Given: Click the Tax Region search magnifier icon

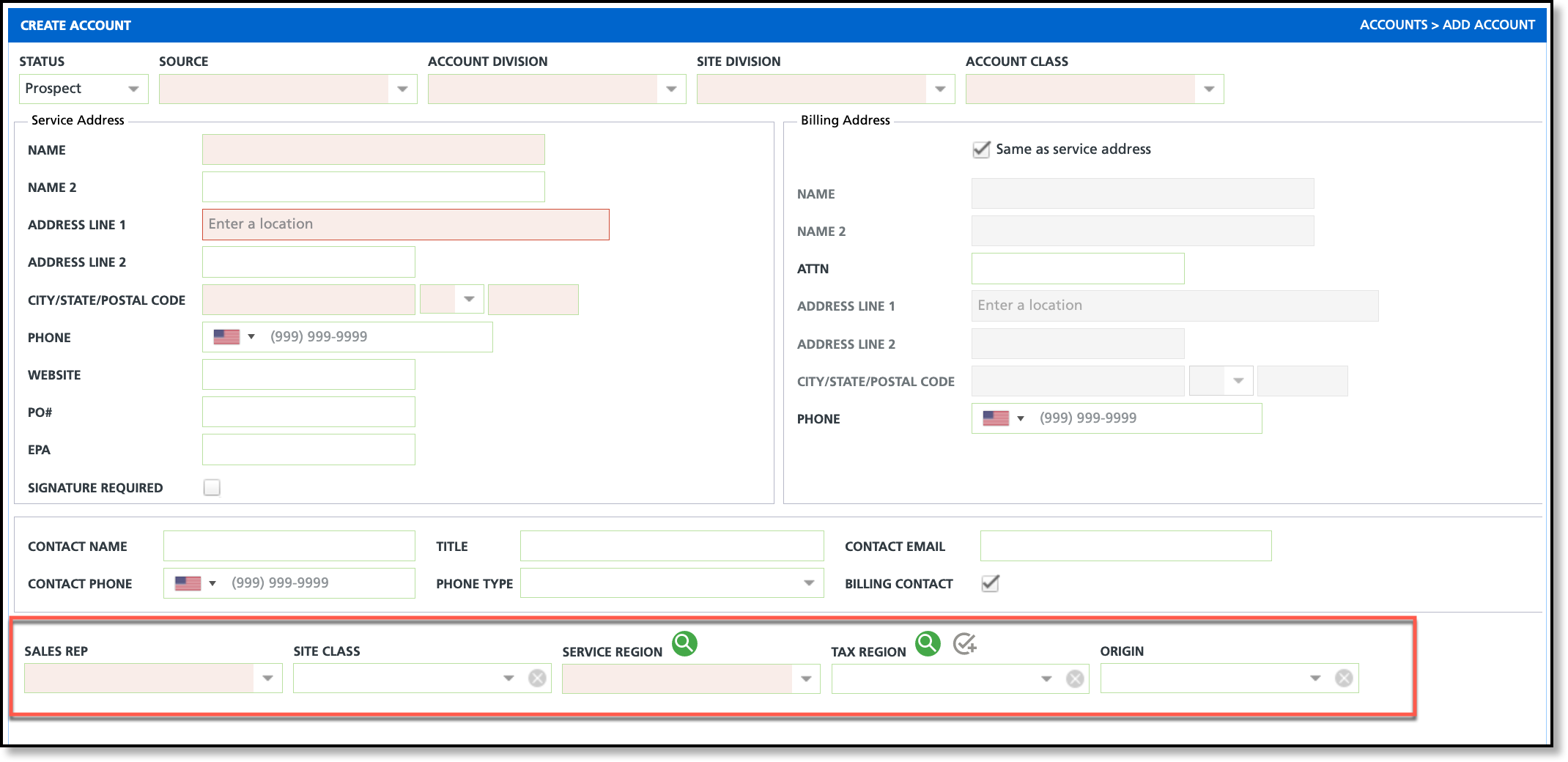Looking at the screenshot, I should (x=928, y=644).
